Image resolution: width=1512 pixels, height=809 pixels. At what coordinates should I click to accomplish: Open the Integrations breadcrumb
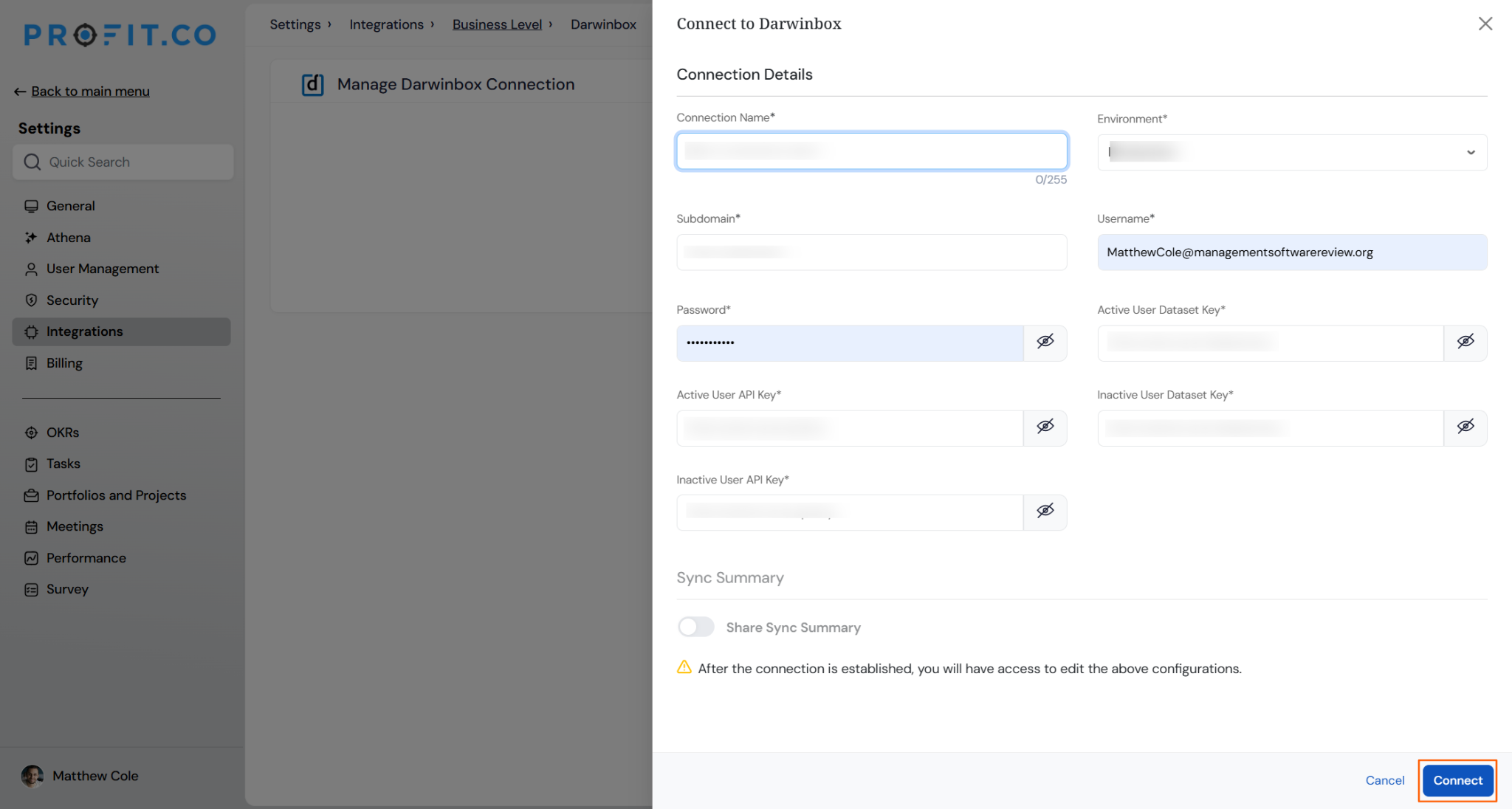386,24
